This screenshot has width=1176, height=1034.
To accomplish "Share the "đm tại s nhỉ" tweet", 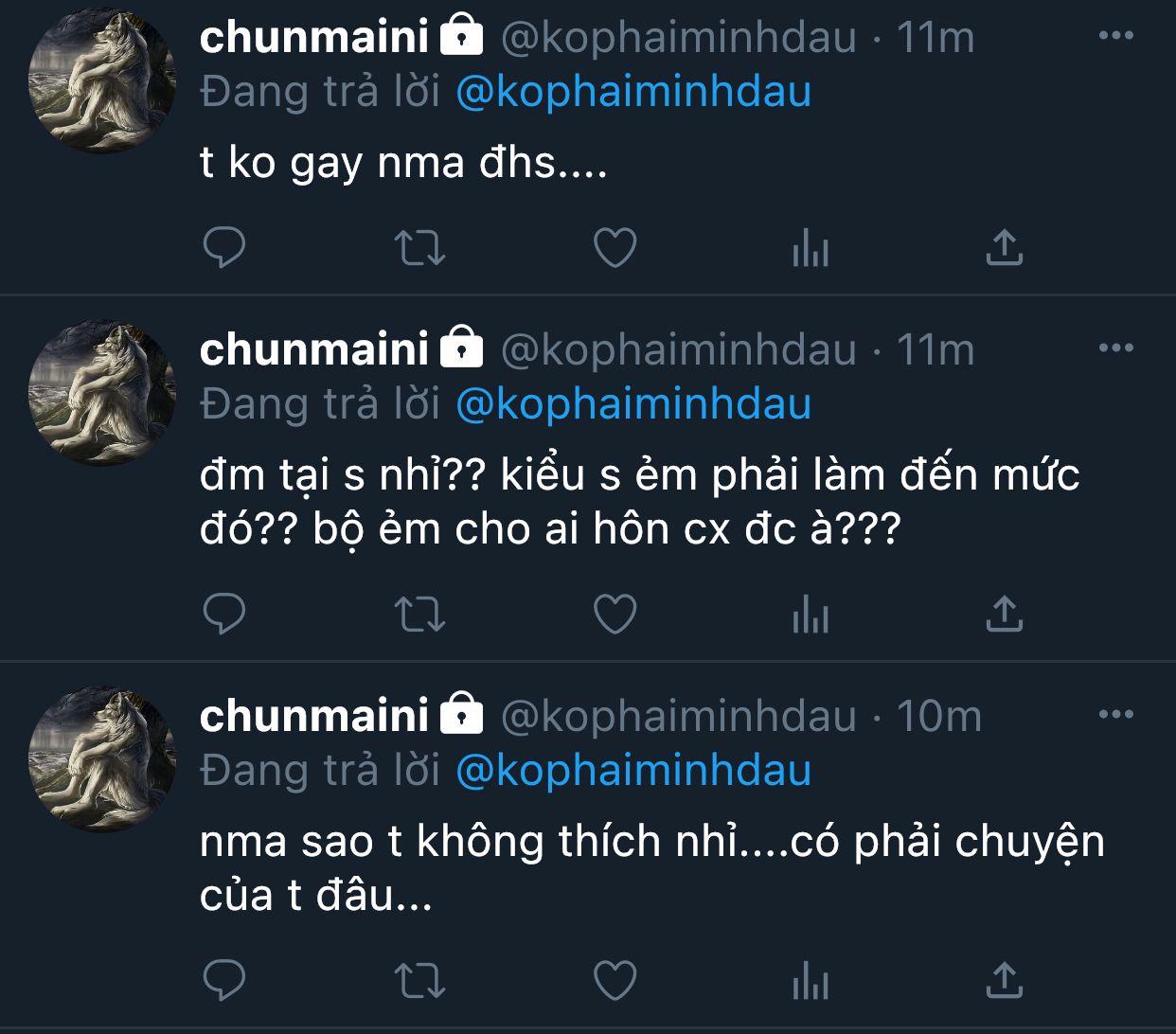I will 1004,615.
